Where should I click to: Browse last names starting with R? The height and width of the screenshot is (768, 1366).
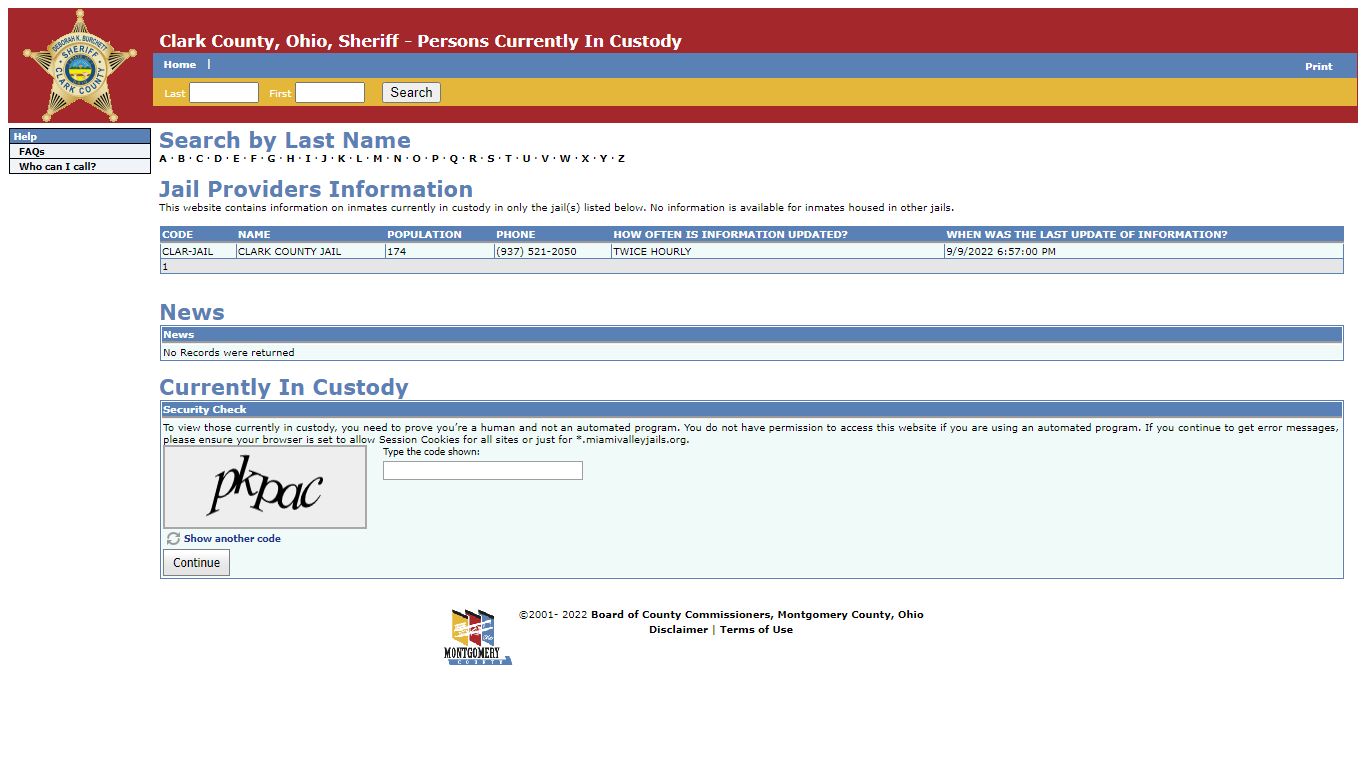[473, 158]
